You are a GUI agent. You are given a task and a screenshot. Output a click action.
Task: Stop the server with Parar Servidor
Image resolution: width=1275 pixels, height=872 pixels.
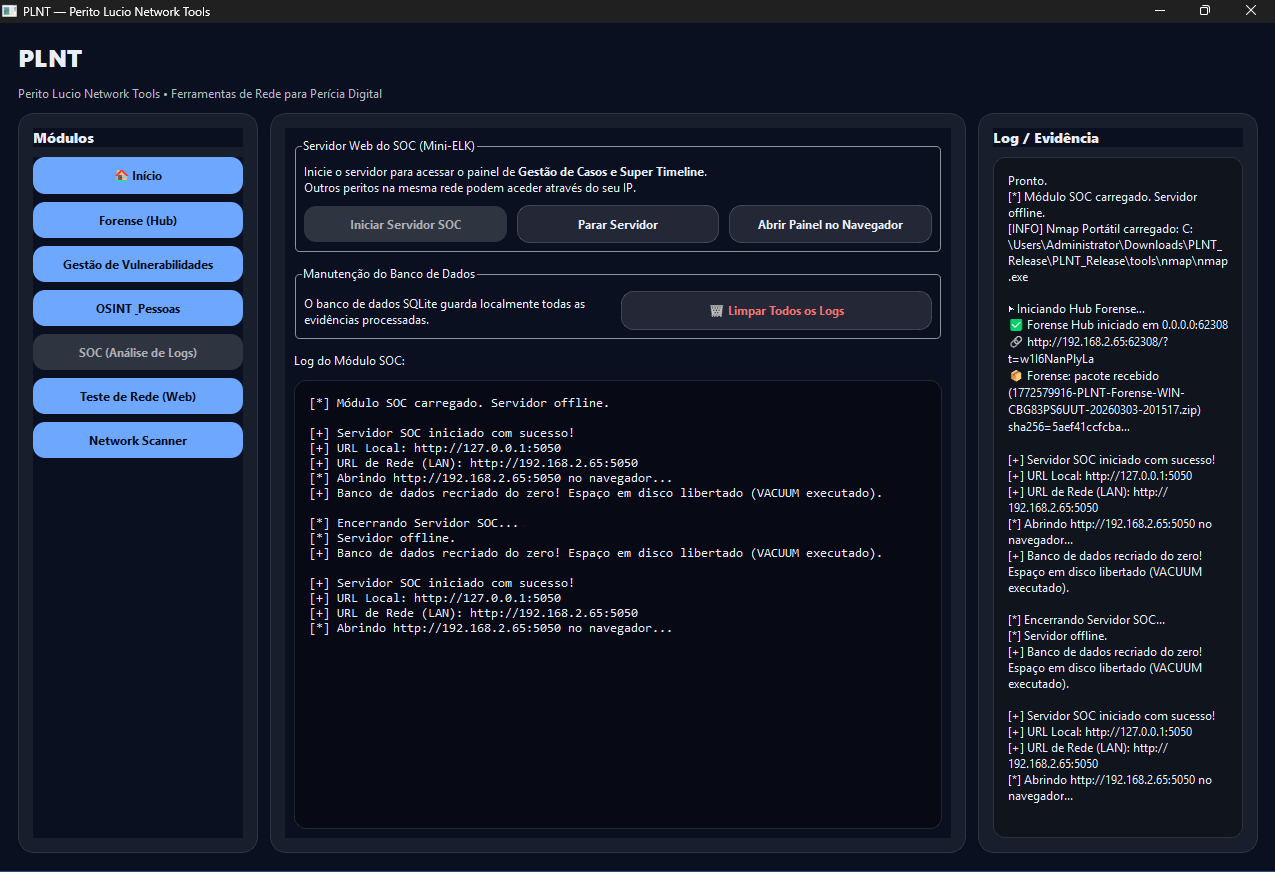coord(617,225)
